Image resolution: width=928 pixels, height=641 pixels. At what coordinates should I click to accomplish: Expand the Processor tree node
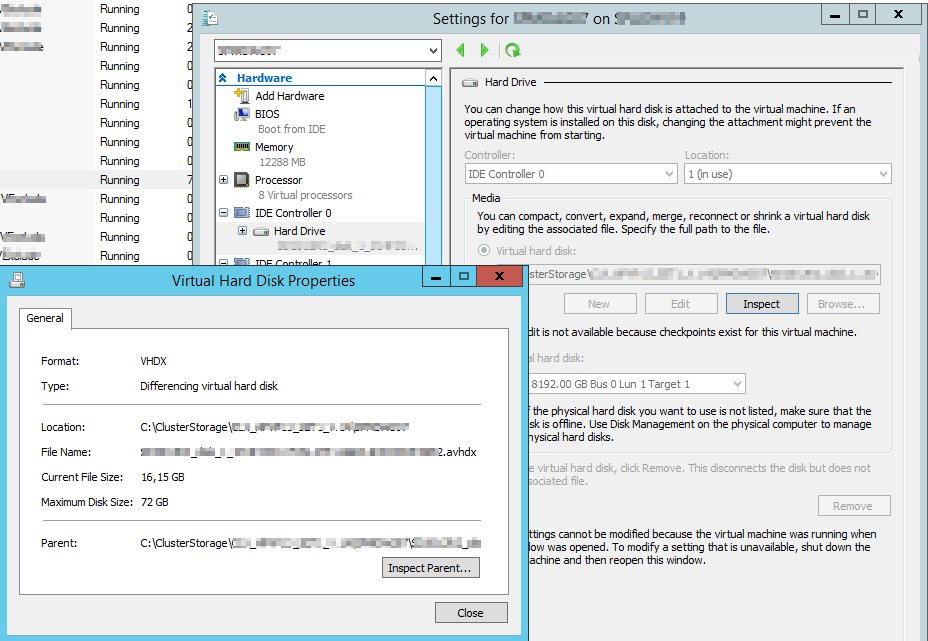(224, 179)
